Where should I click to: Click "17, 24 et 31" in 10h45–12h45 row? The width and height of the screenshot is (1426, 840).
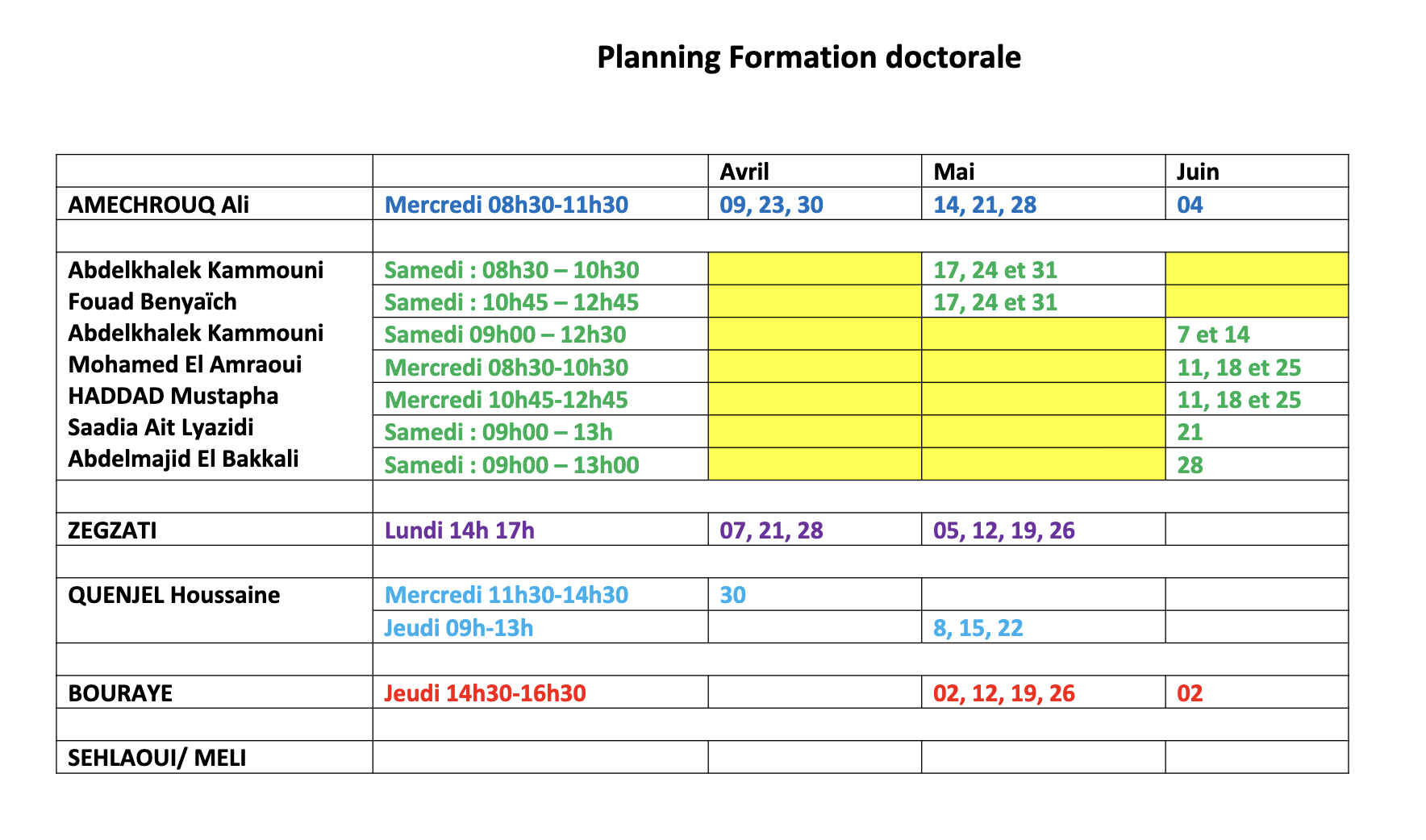(995, 302)
